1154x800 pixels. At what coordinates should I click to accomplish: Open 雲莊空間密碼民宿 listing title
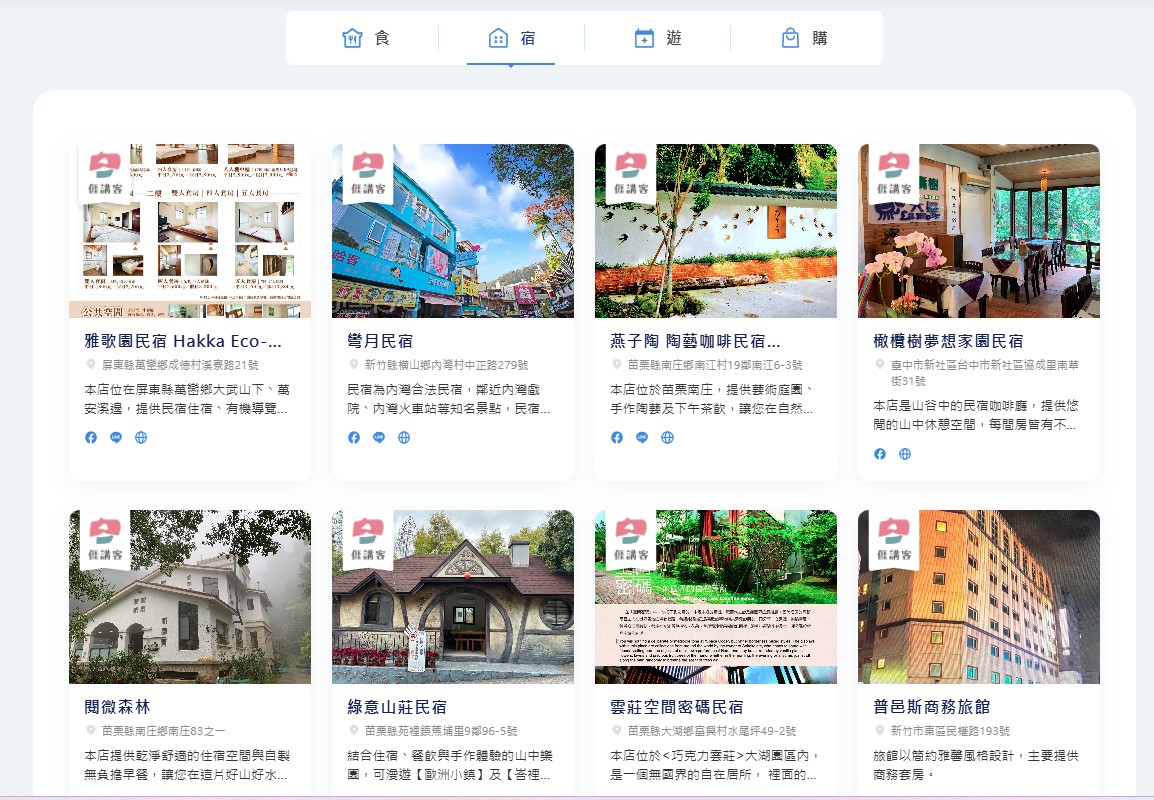677,707
